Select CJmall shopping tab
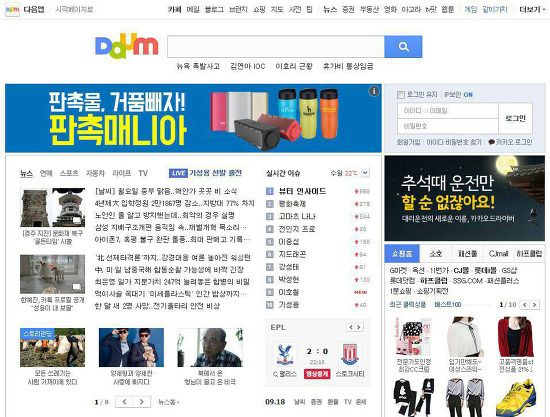550x417 pixels. [x=498, y=254]
